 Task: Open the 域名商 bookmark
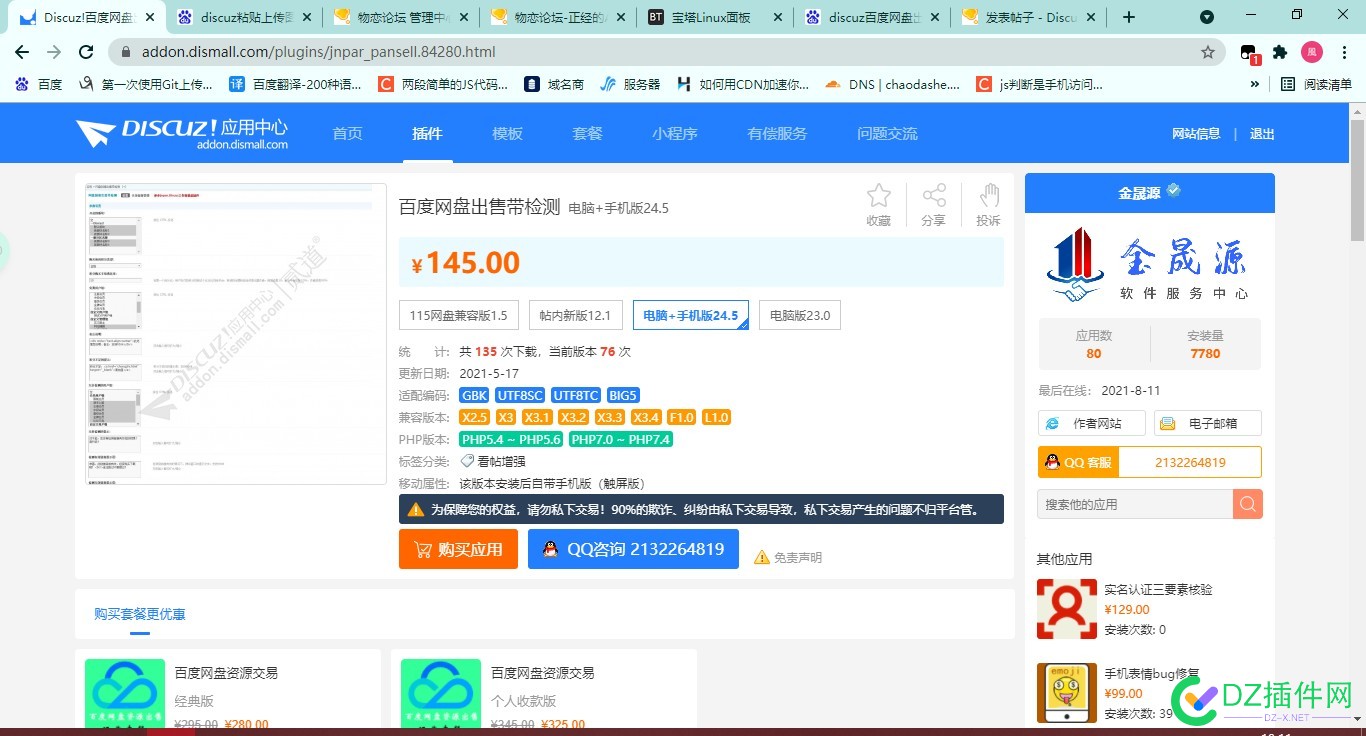point(554,85)
